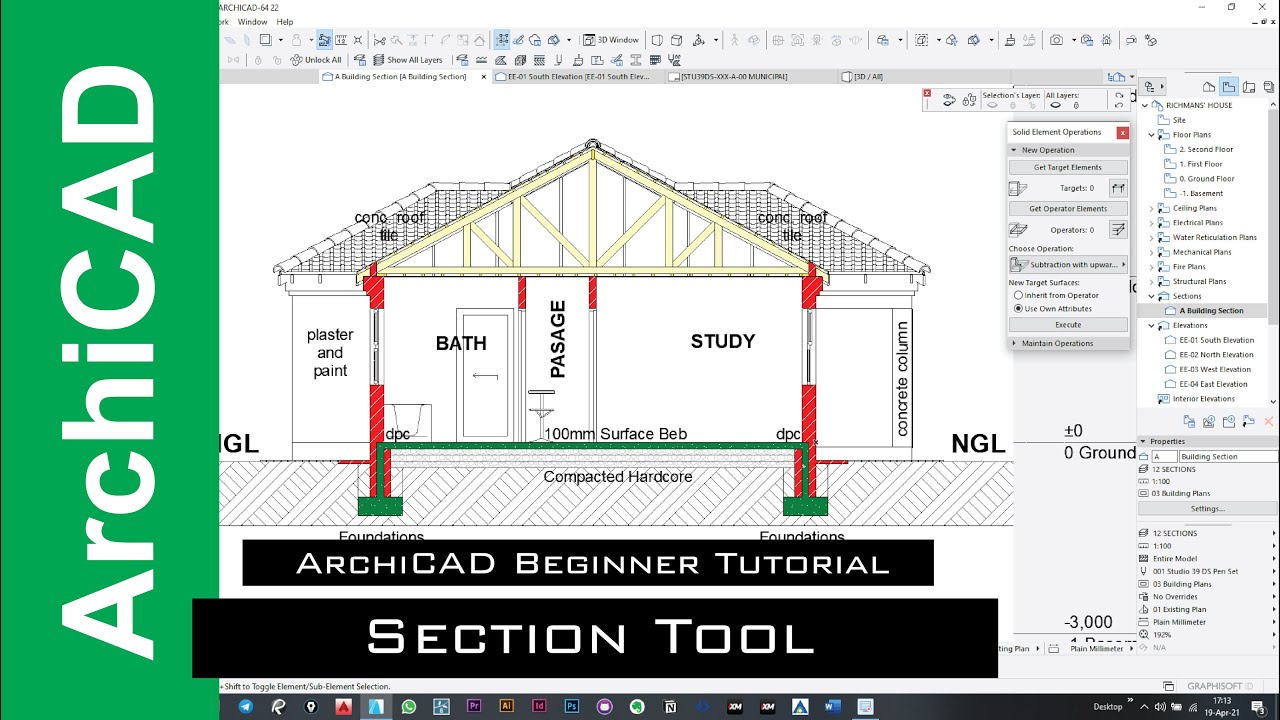Toggle All Layers visibility eye icon

(x=1055, y=105)
